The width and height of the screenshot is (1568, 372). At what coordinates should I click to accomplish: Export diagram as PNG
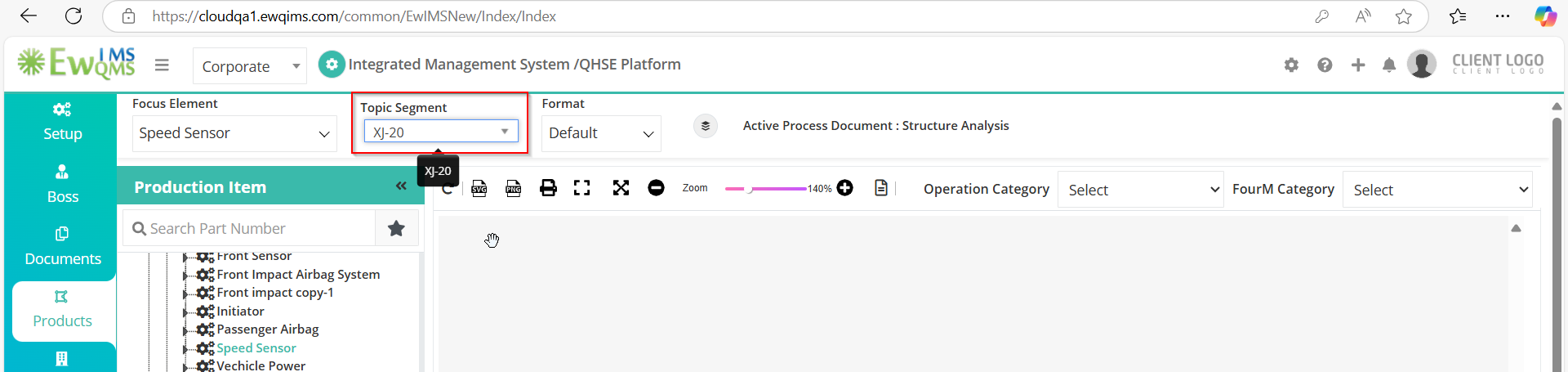[514, 188]
